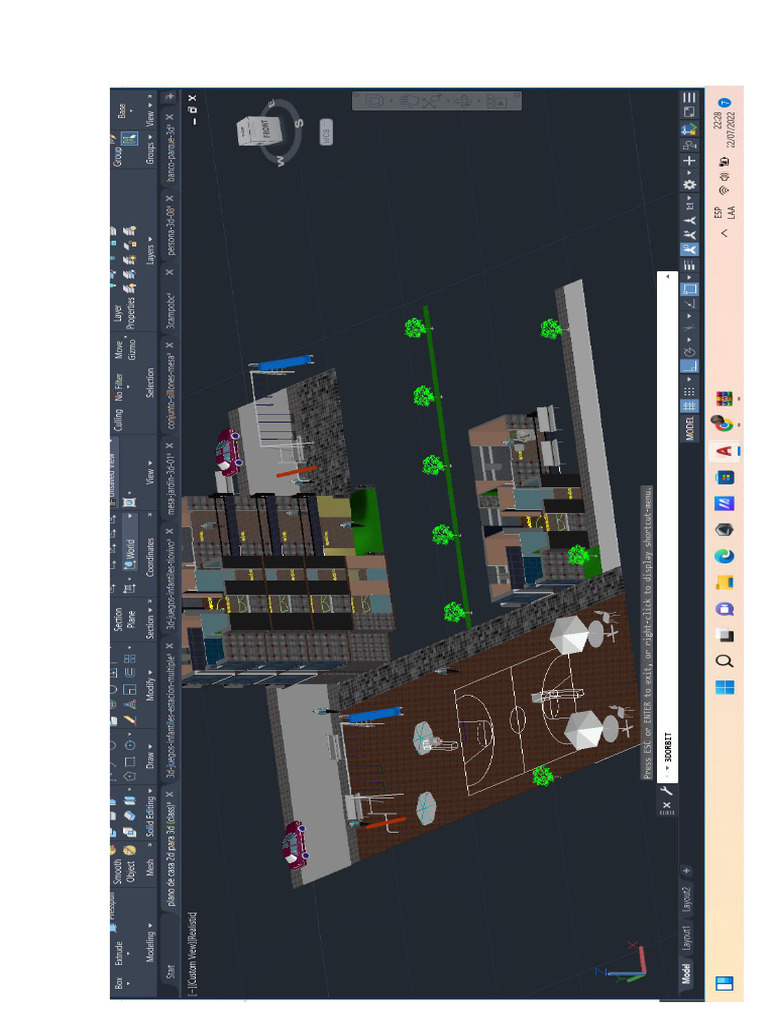Click the WCS label under ViewCube
This screenshot has height=1024, width=768.
[326, 133]
